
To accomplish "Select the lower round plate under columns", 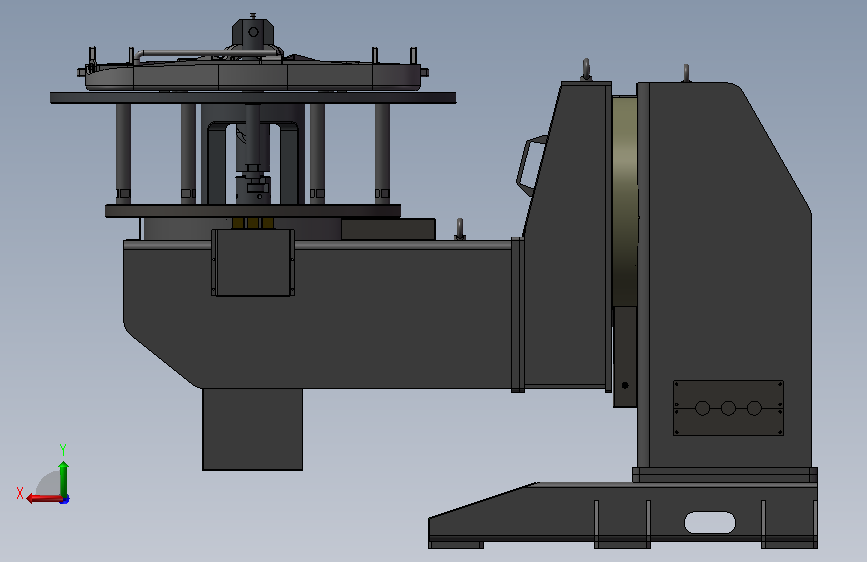I will (253, 211).
